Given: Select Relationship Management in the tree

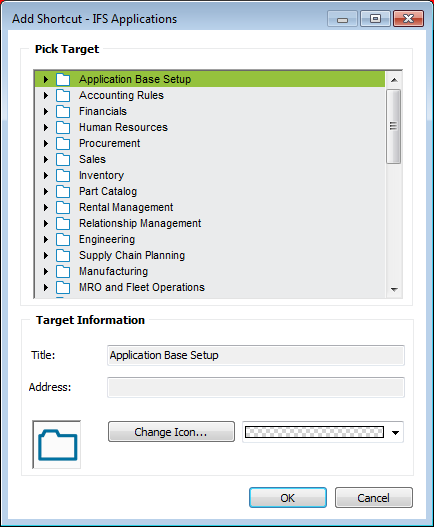Looking at the screenshot, I should (140, 223).
